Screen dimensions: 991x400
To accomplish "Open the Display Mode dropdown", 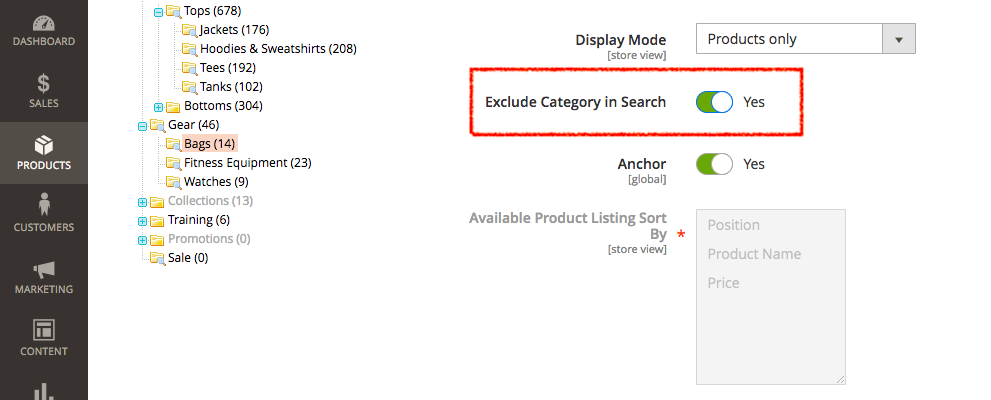I will [x=805, y=39].
